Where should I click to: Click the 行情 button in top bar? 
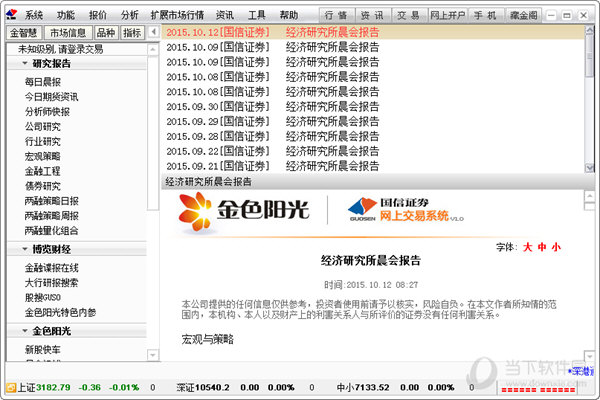[x=336, y=15]
